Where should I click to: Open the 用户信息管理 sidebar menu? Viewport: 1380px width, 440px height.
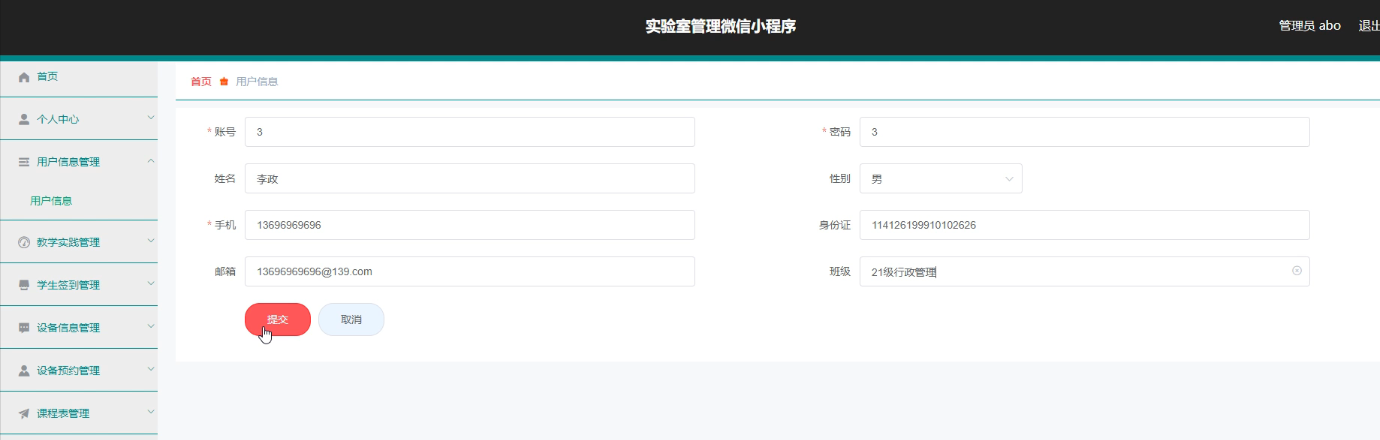click(79, 162)
